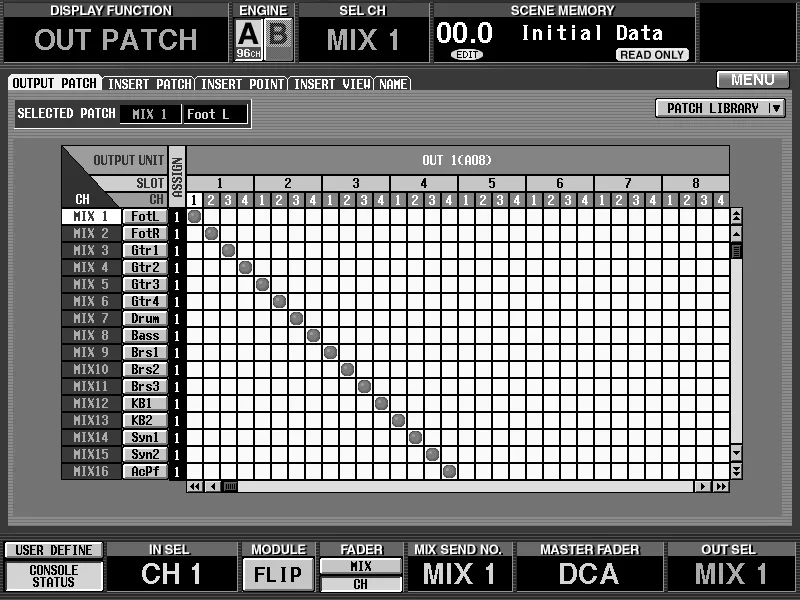800x600 pixels.
Task: Open CONSOLE STATUS
Action: pos(54,576)
